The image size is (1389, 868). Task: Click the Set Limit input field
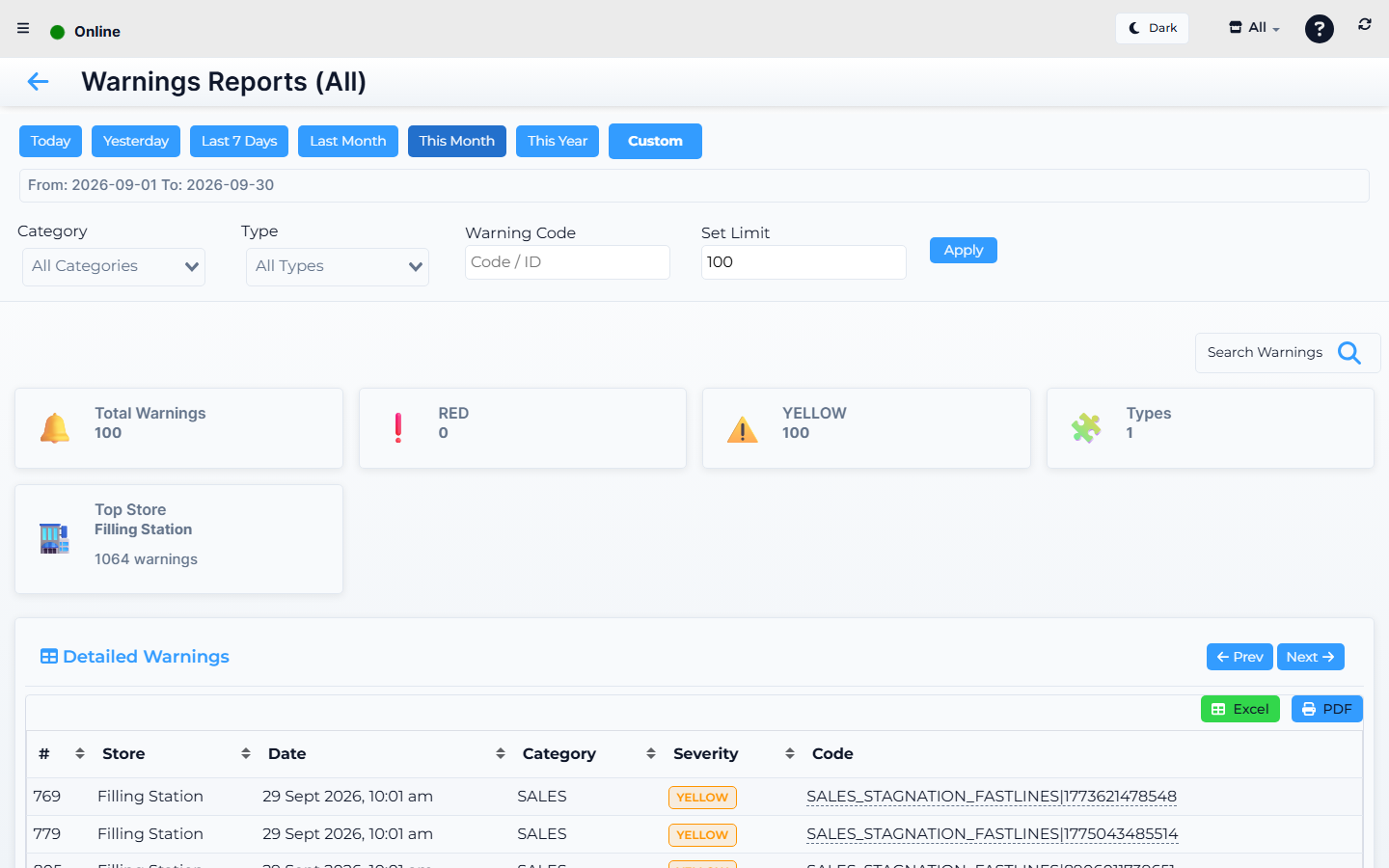803,262
